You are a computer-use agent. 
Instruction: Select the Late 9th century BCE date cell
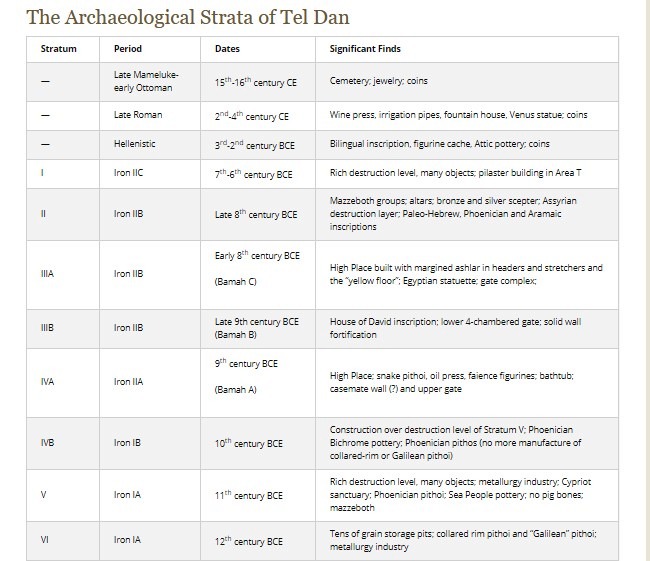point(258,328)
